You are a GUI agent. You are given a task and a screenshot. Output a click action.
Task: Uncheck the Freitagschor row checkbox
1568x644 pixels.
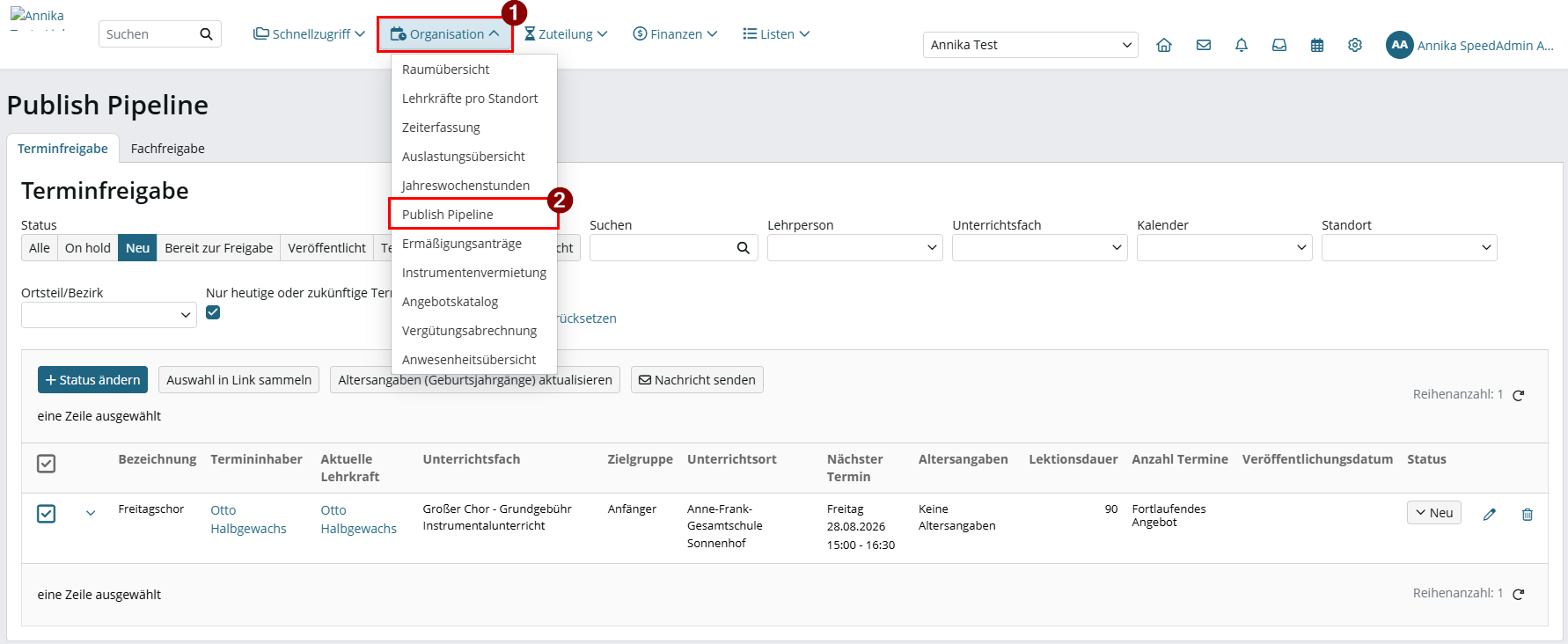pos(47,514)
